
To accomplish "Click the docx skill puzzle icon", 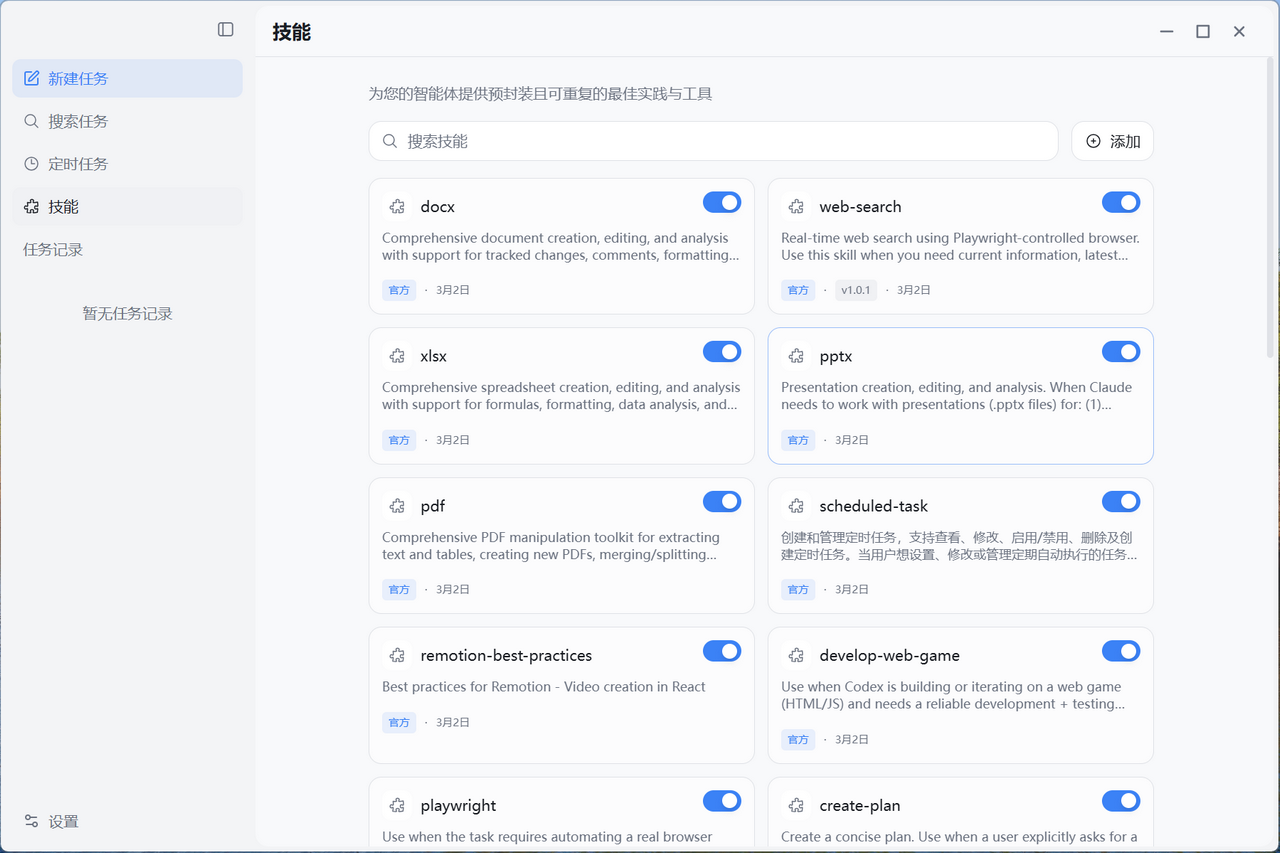I will pyautogui.click(x=397, y=207).
